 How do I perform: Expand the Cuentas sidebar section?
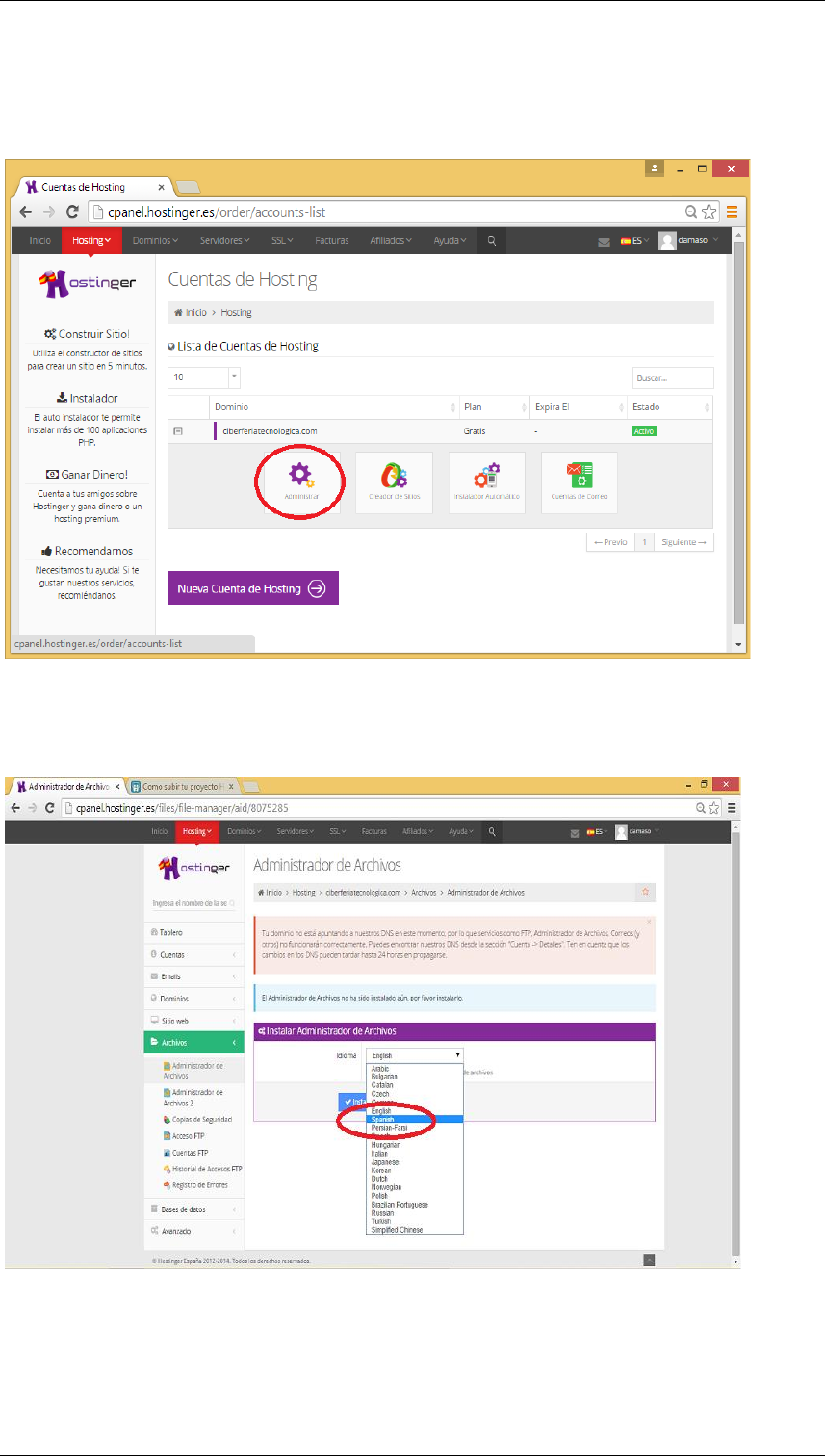tap(193, 954)
